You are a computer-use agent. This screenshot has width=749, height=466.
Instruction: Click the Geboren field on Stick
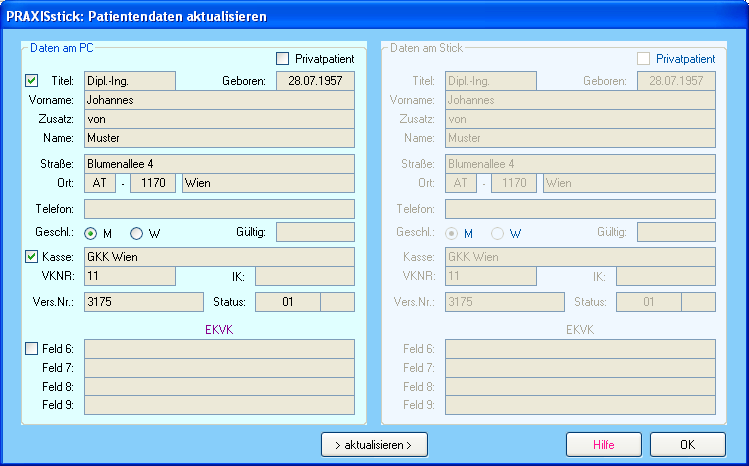pos(676,81)
